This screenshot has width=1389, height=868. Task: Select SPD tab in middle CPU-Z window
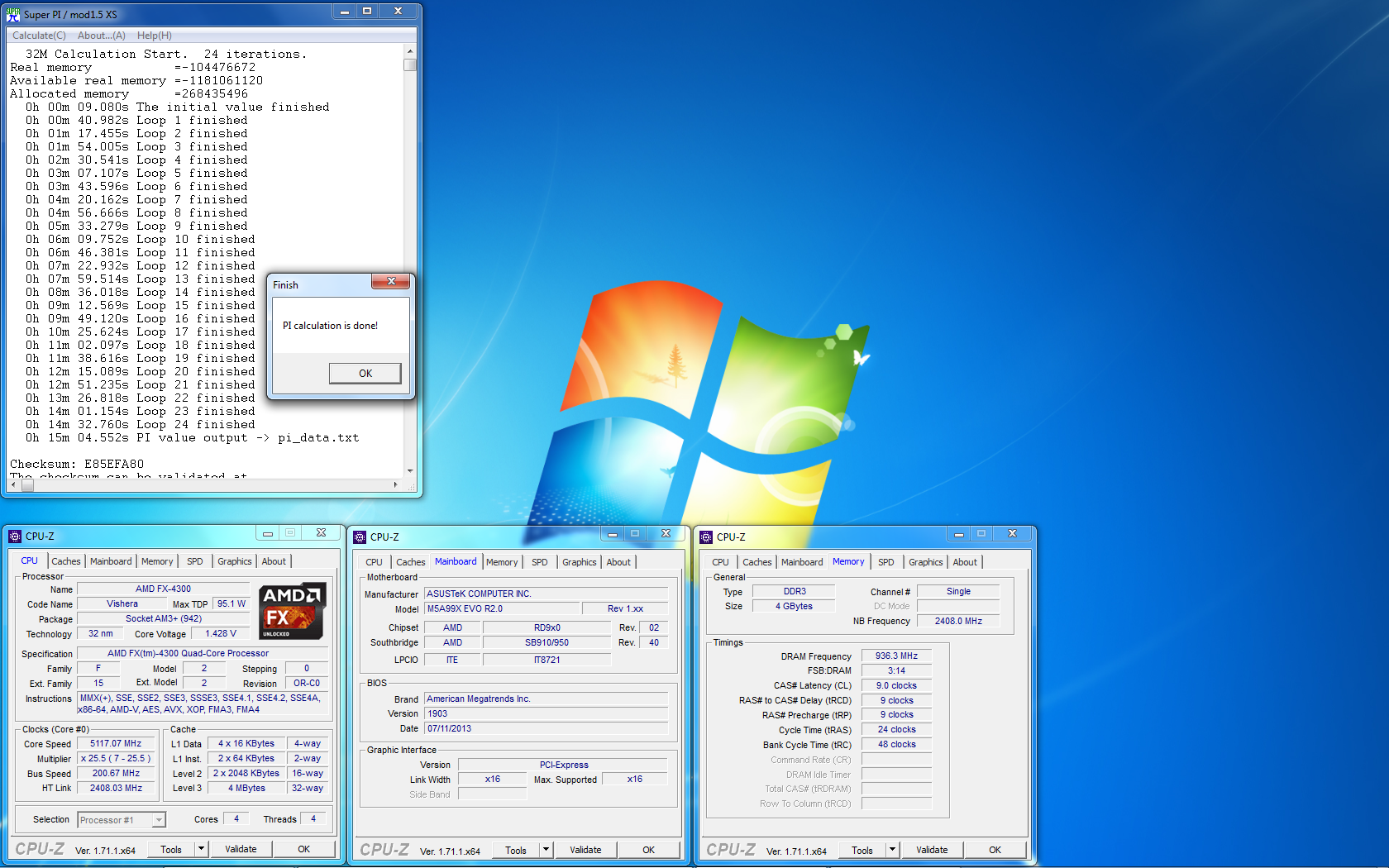pyautogui.click(x=540, y=562)
